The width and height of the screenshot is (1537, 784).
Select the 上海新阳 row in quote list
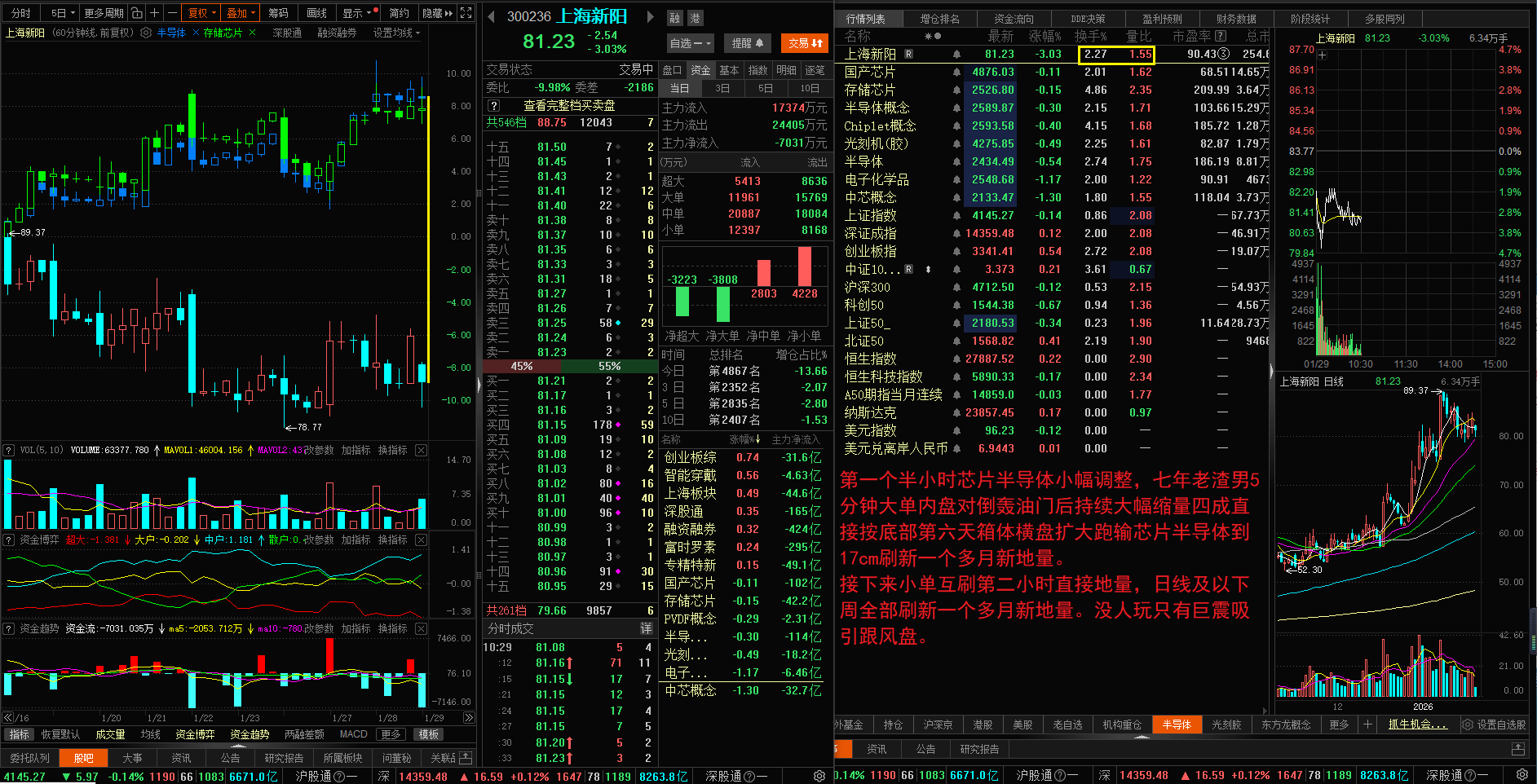click(x=1052, y=54)
